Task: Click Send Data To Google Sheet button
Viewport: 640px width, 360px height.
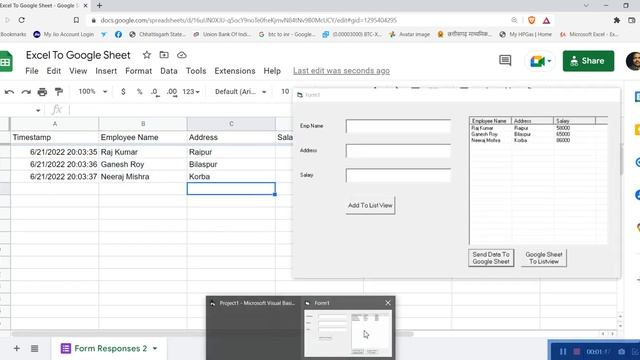Action: (491, 258)
